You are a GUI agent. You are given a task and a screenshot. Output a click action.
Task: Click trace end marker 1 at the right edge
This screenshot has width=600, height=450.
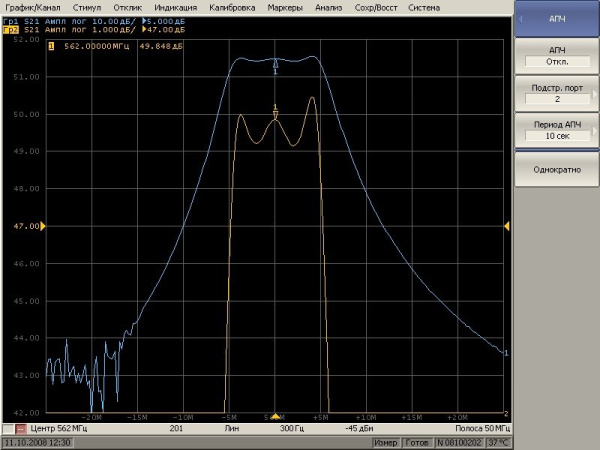[x=506, y=353]
